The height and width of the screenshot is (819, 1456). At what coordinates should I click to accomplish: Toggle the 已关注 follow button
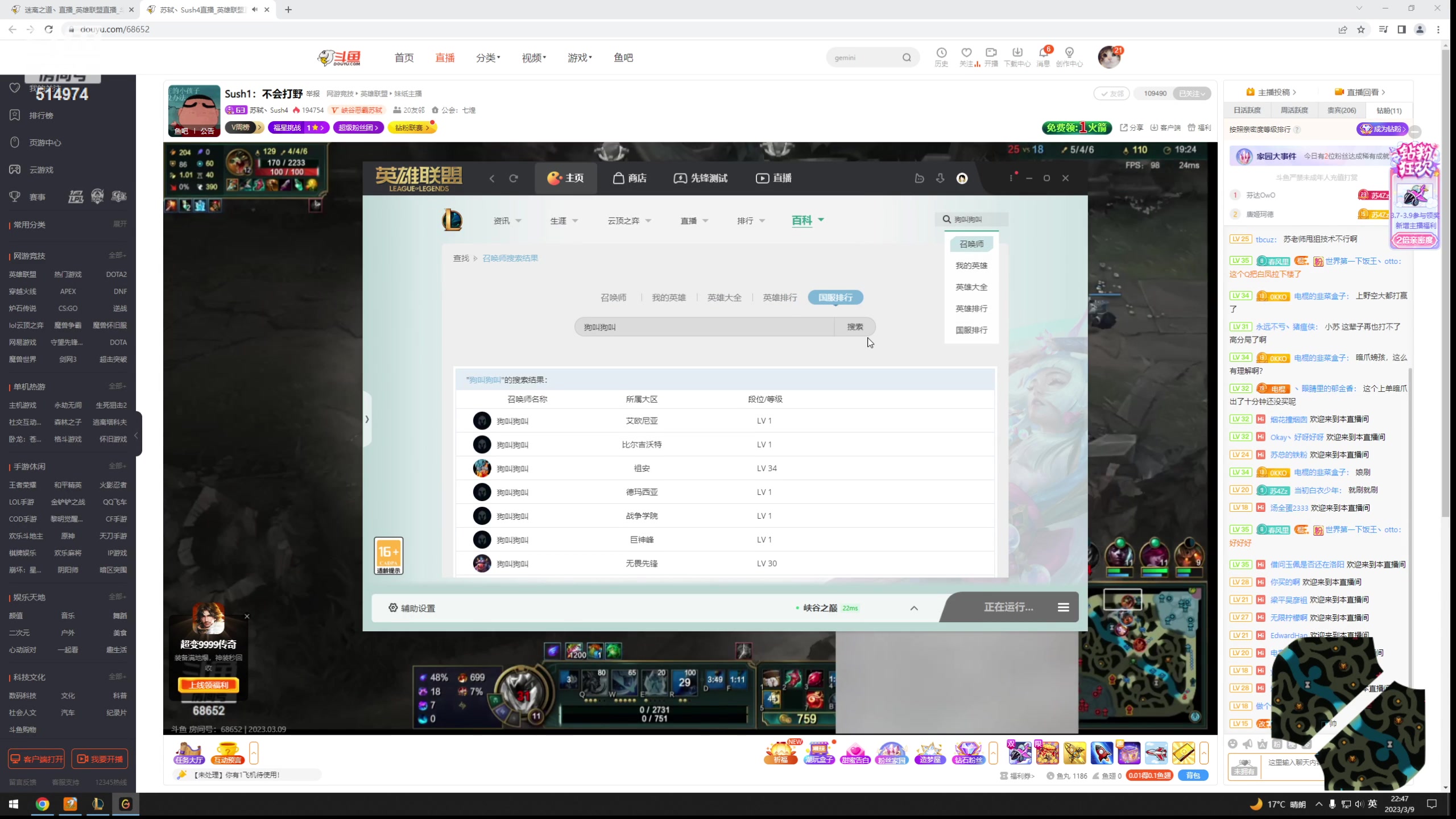click(x=1192, y=93)
